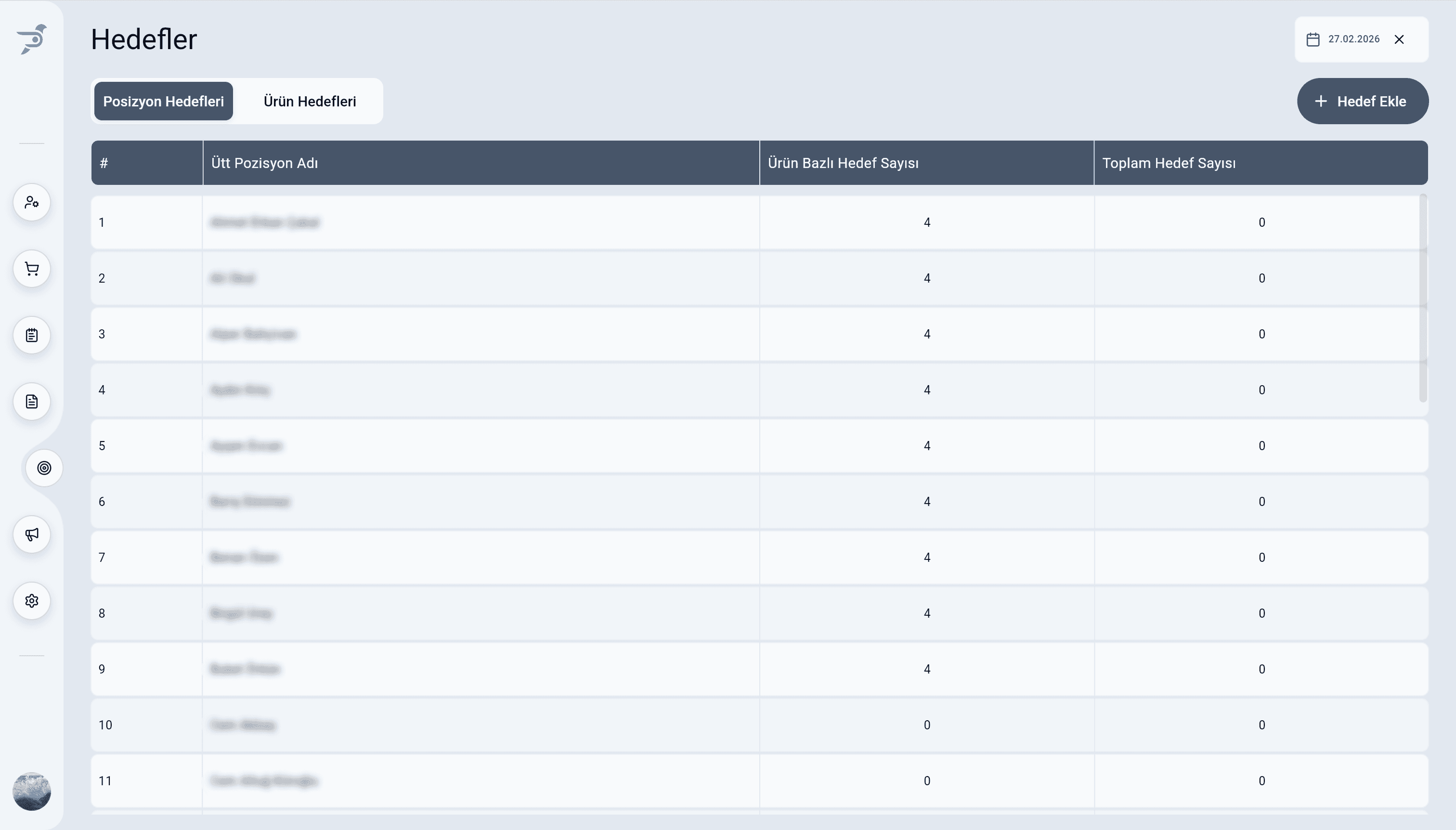The image size is (1456, 830).
Task: Click the Ürün Bazlı Hedef Sayısı header
Action: point(843,163)
